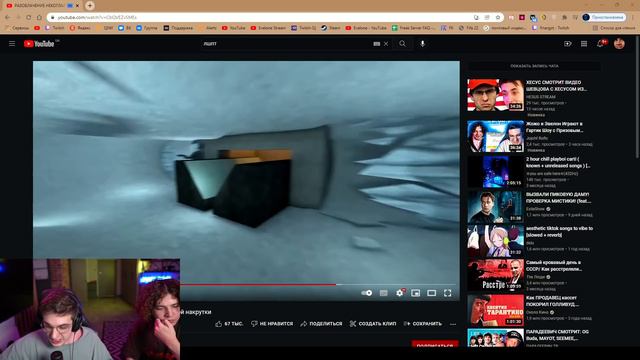Open the Evelone Stream bookmark
The width and height of the screenshot is (640, 360).
pyautogui.click(x=268, y=28)
